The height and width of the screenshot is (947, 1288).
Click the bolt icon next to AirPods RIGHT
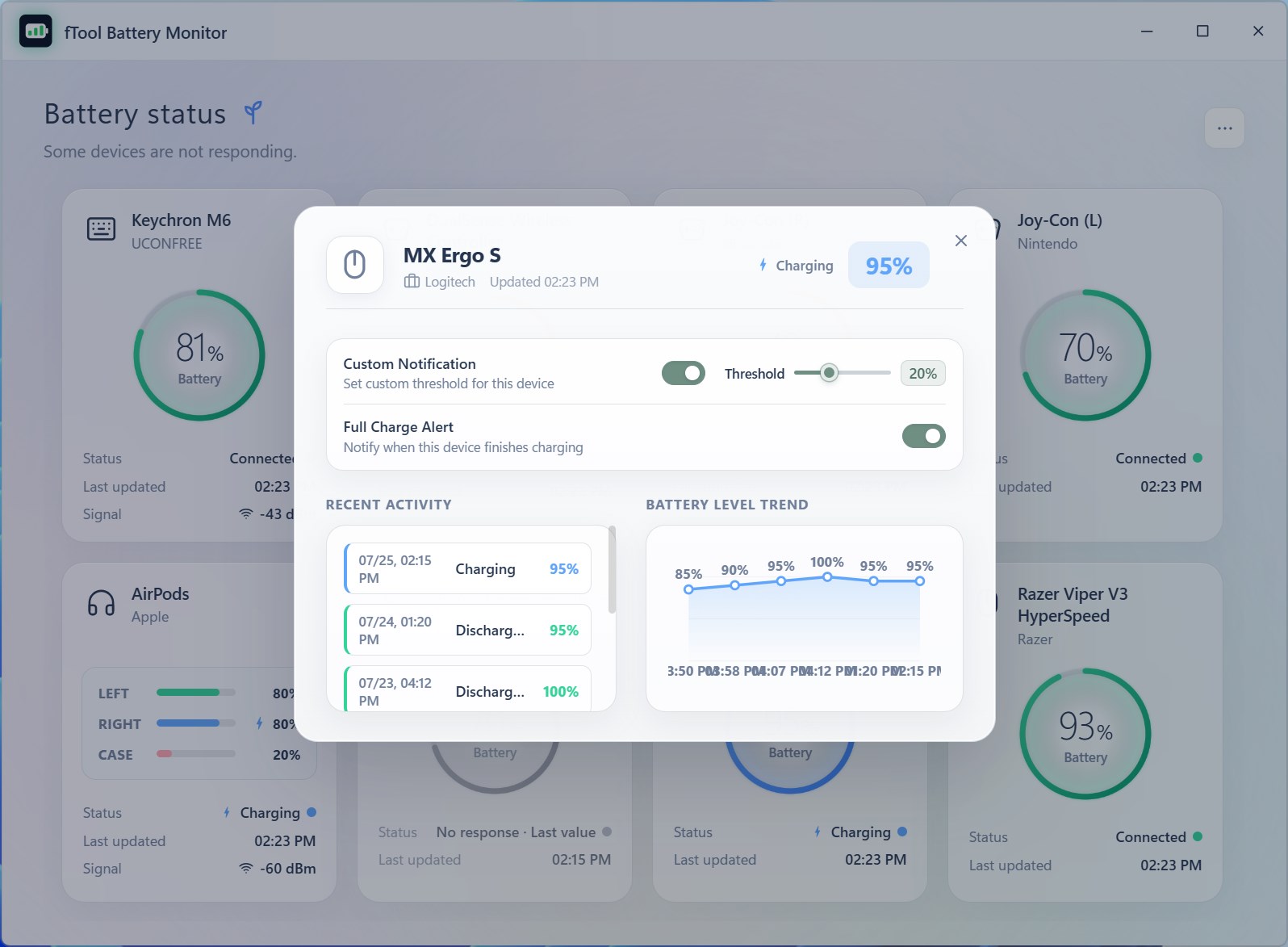259,723
